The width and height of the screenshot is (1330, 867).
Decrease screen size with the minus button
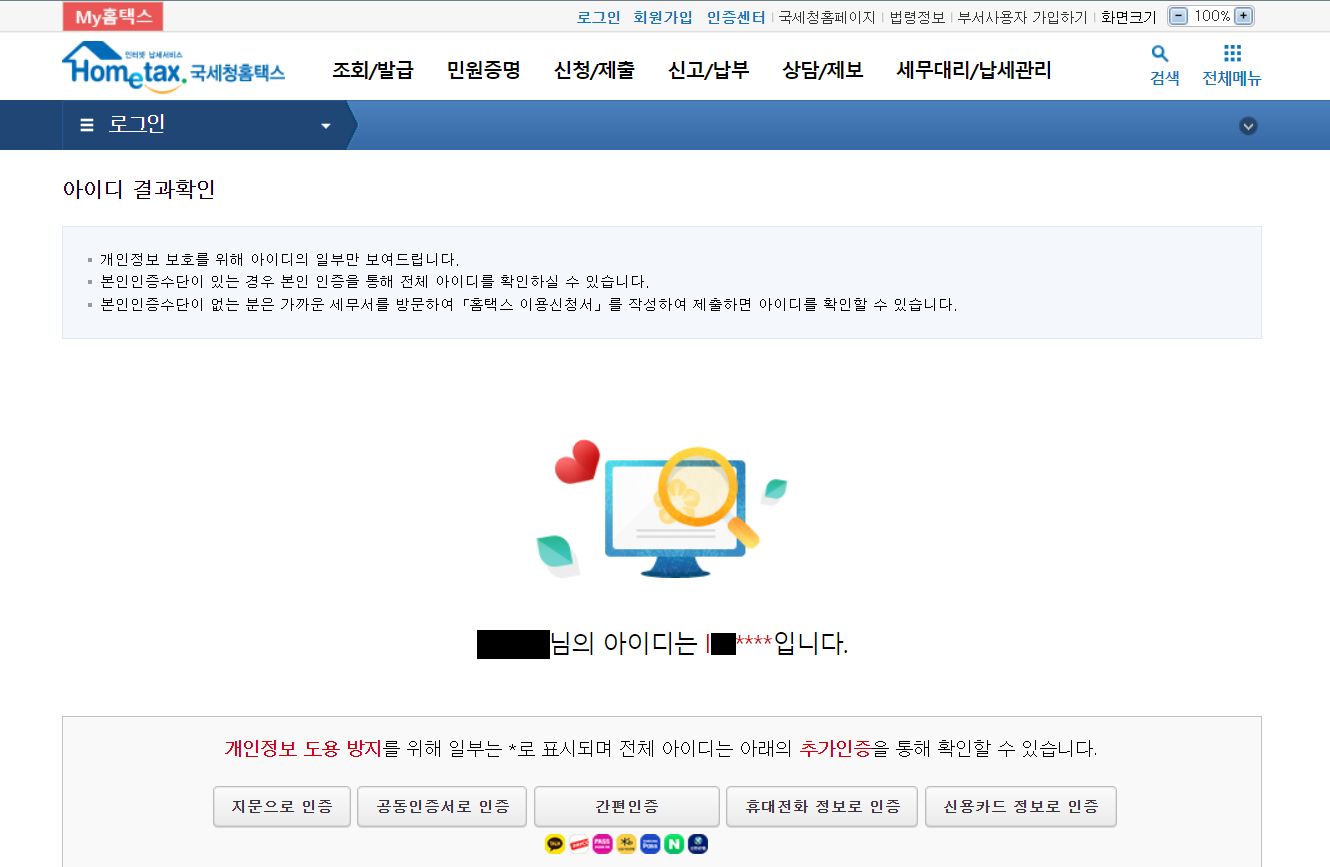tap(1179, 16)
